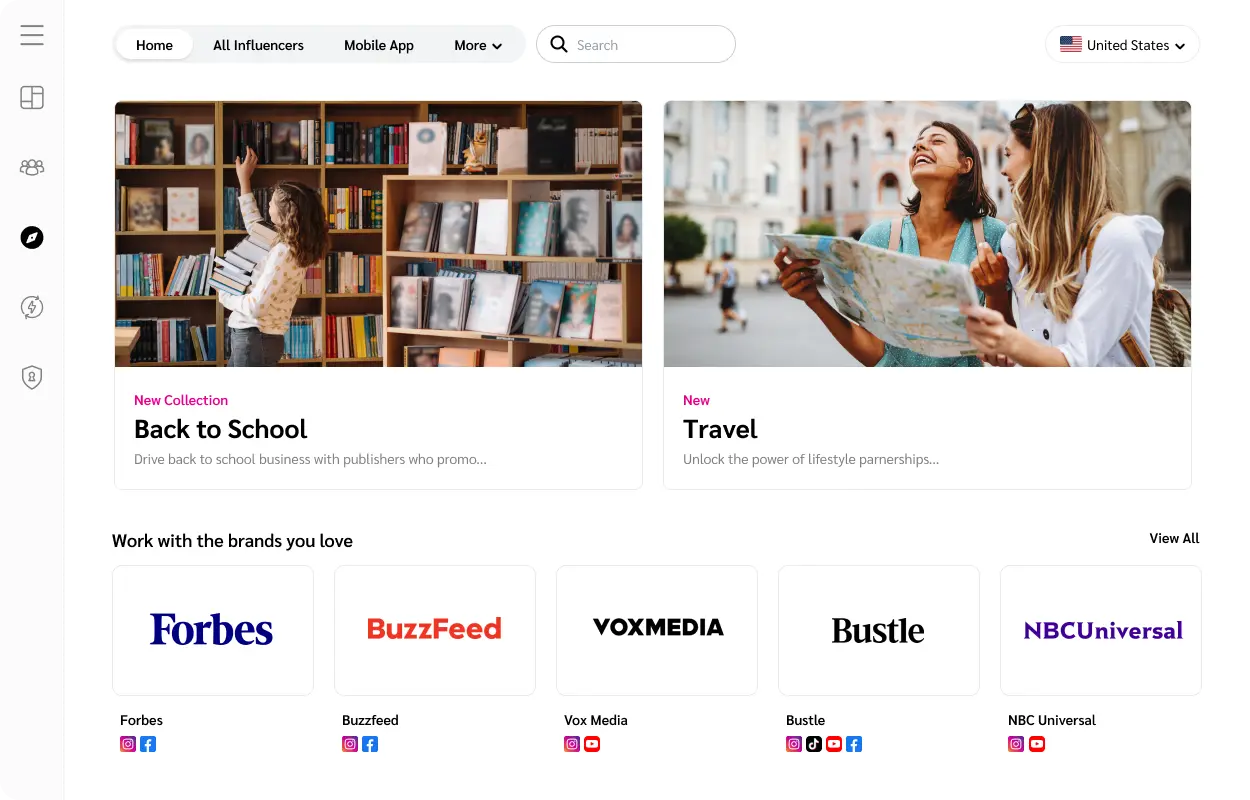Open the United States country selector

[1122, 45]
